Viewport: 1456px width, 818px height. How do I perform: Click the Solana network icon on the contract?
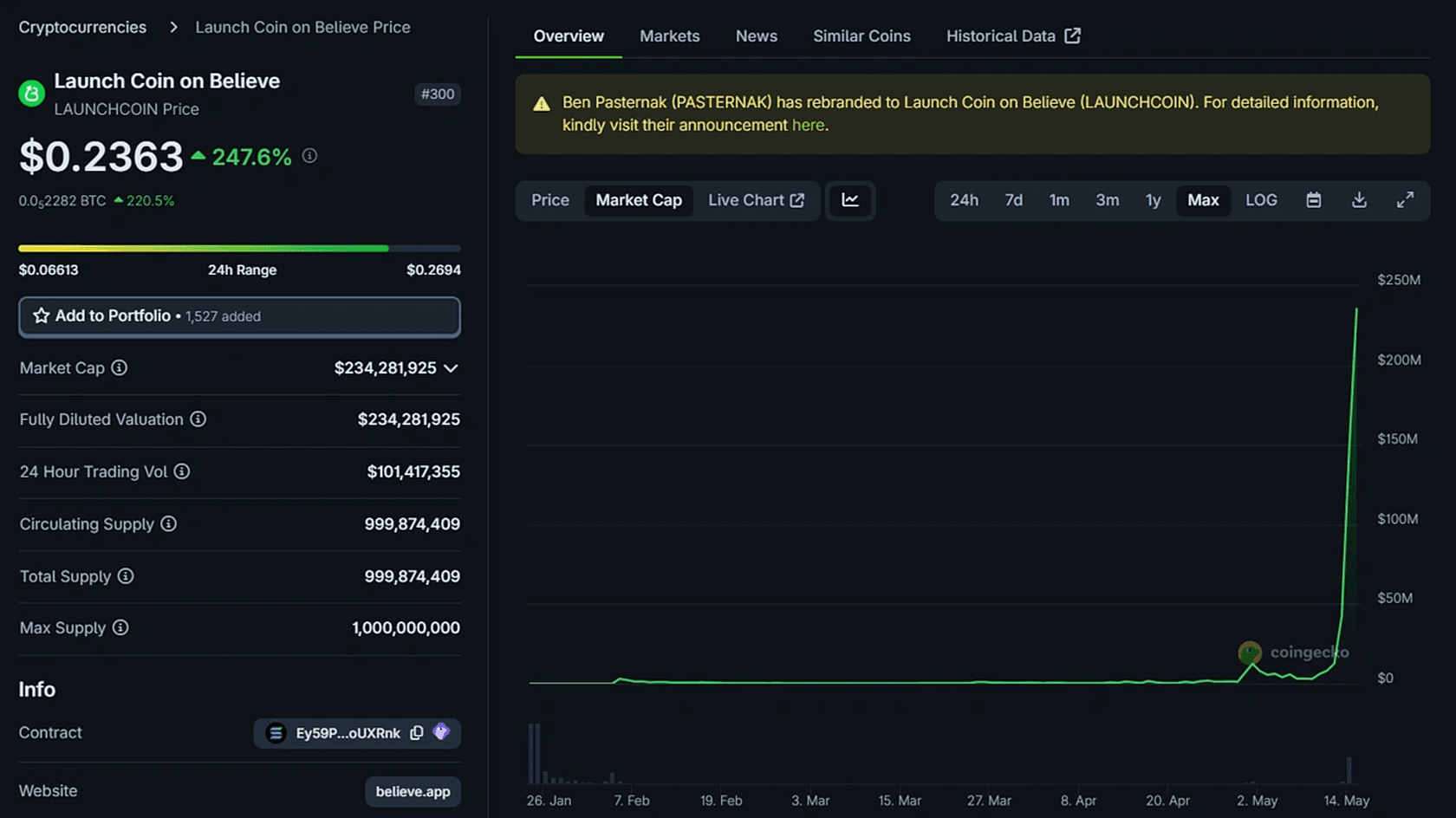click(x=276, y=733)
